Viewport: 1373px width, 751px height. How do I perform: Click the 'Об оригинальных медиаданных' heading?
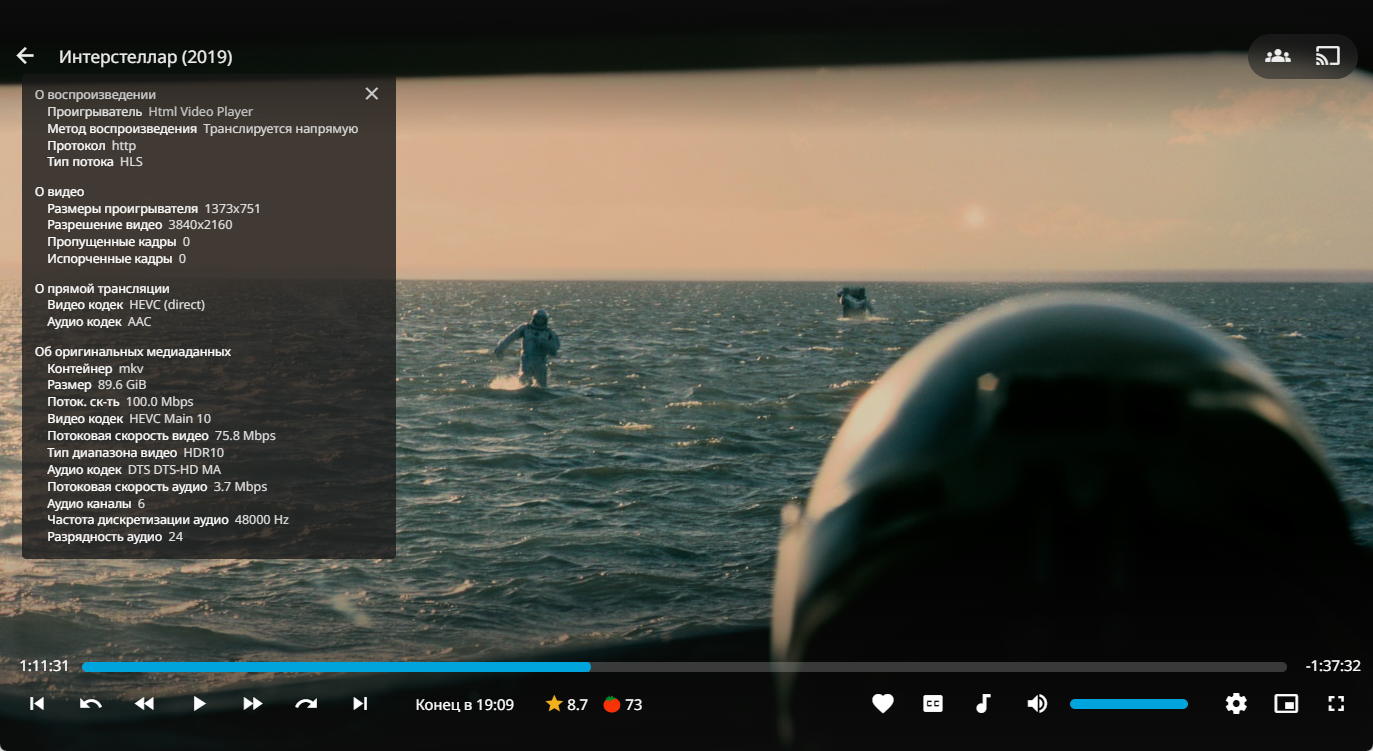(x=133, y=352)
